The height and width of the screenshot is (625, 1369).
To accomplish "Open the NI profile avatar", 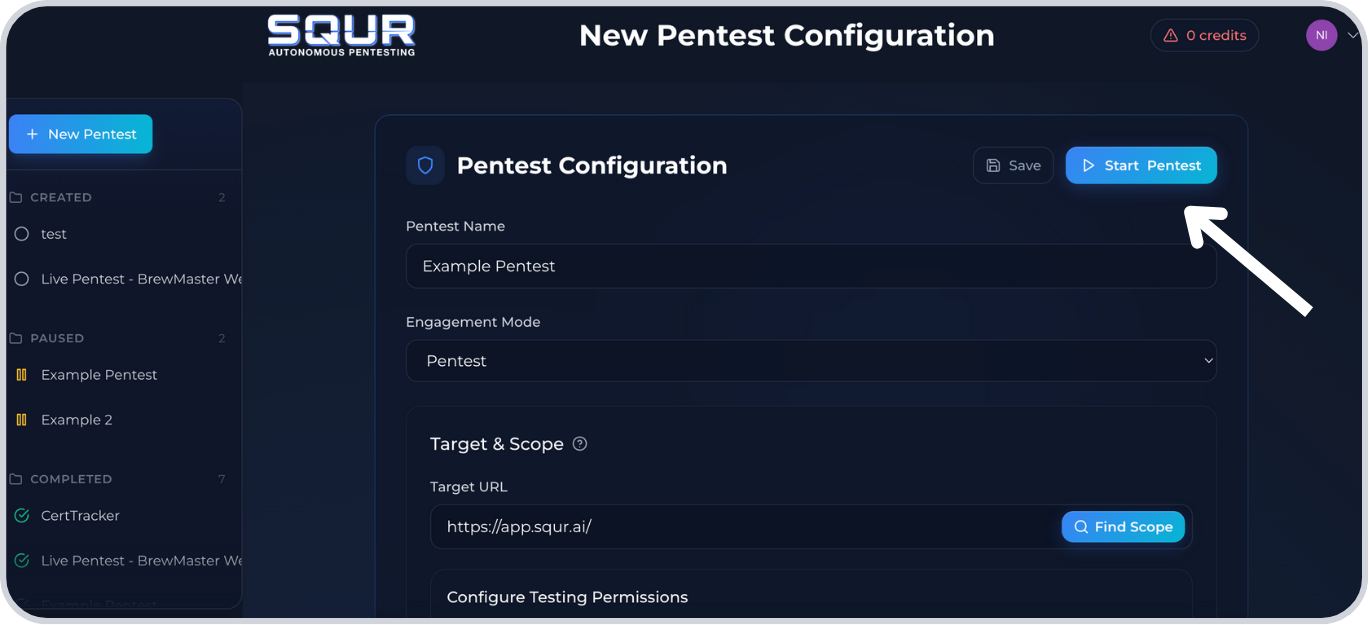I will point(1321,34).
